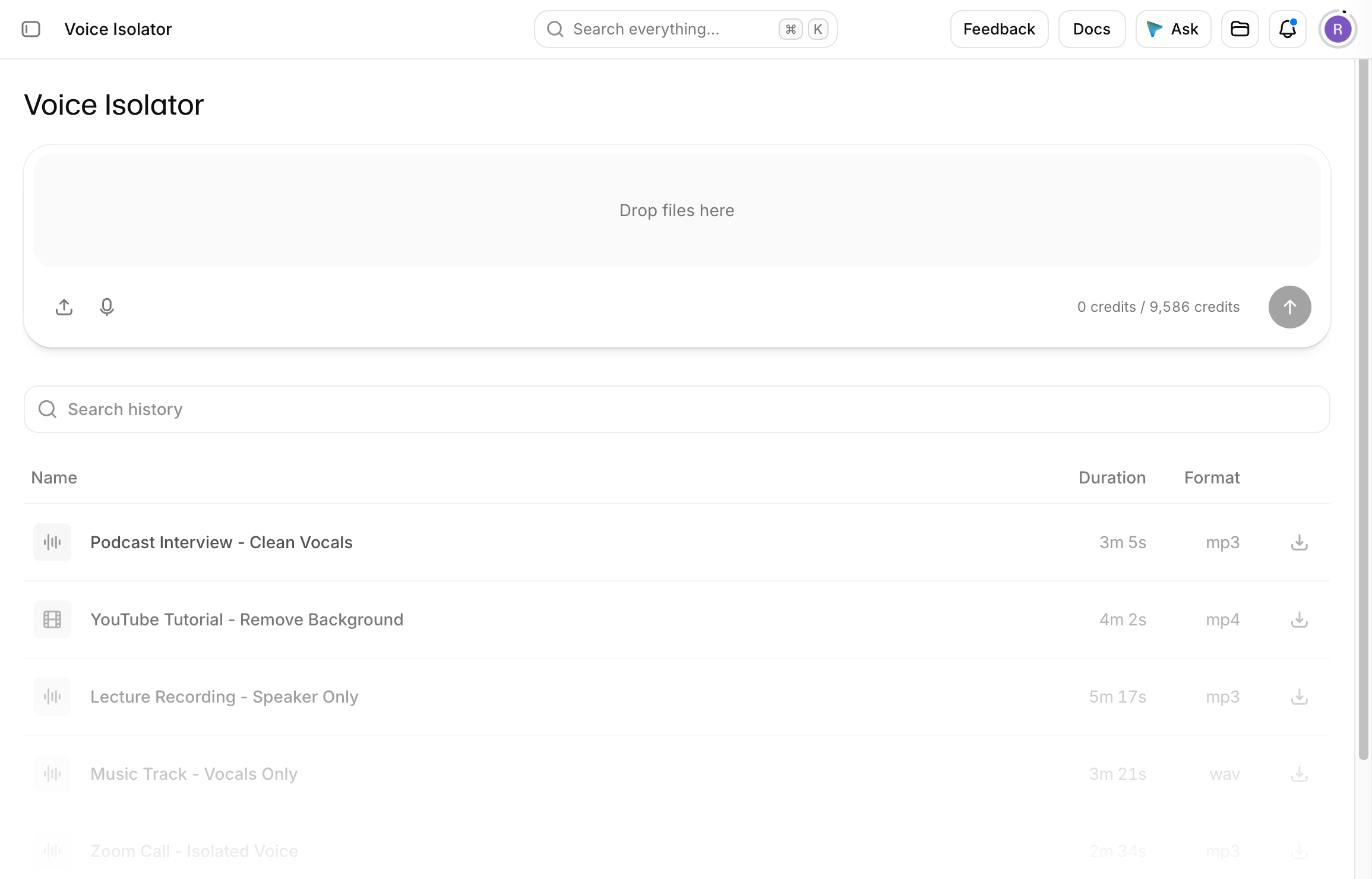Screen dimensions: 1372x879
Task: Focus the Search everything field
Action: (686, 29)
